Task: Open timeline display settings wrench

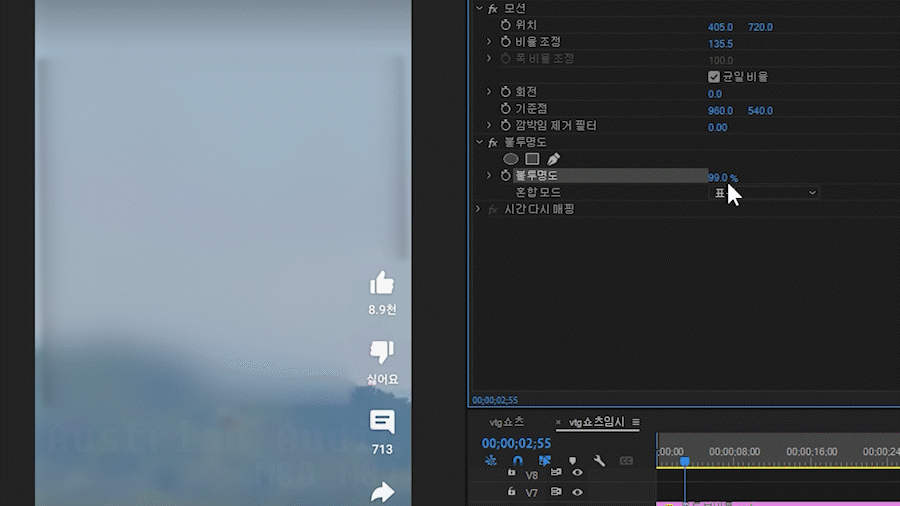Action: pyautogui.click(x=599, y=461)
